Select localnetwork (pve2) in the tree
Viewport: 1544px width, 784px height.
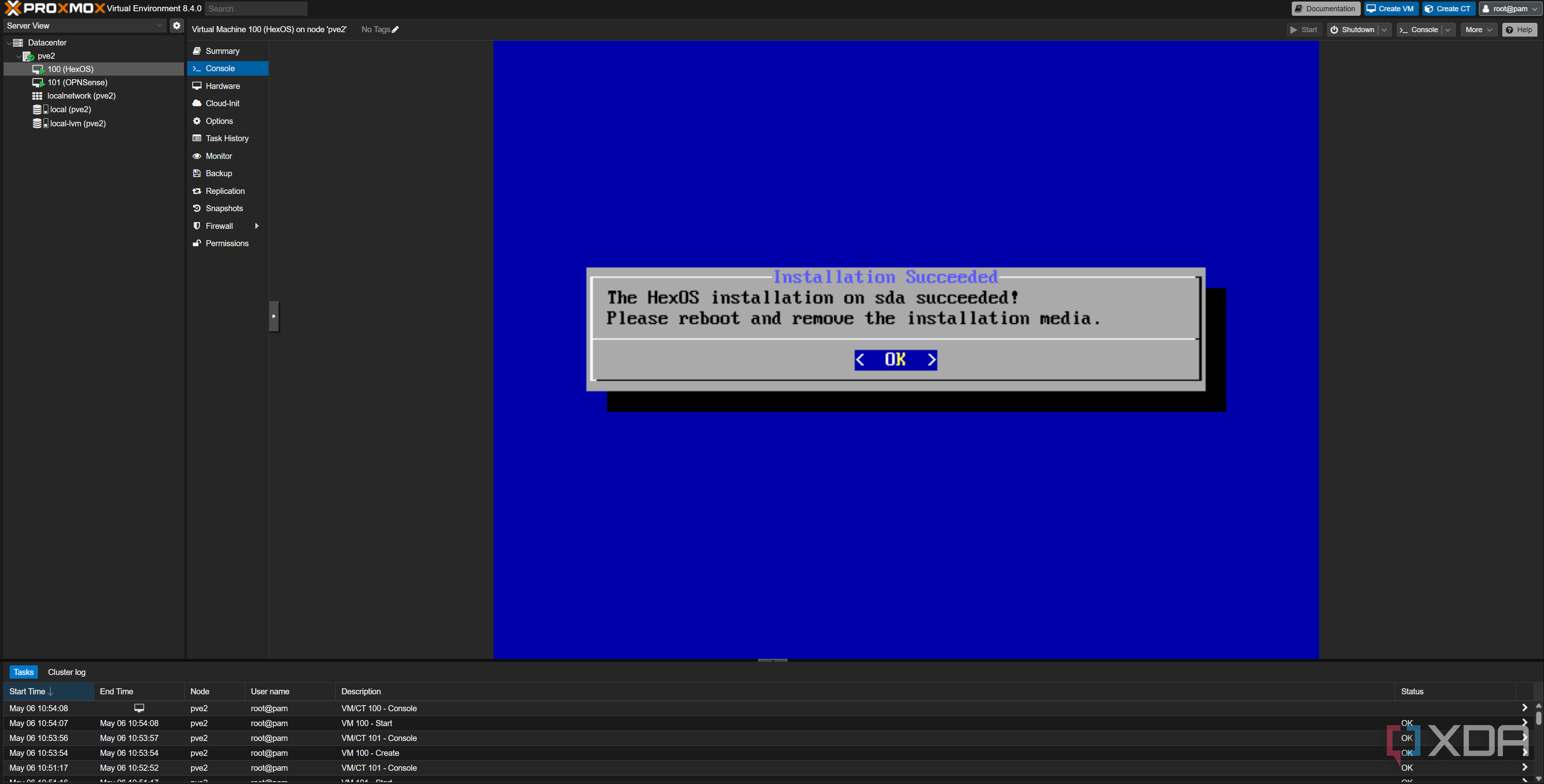93,96
